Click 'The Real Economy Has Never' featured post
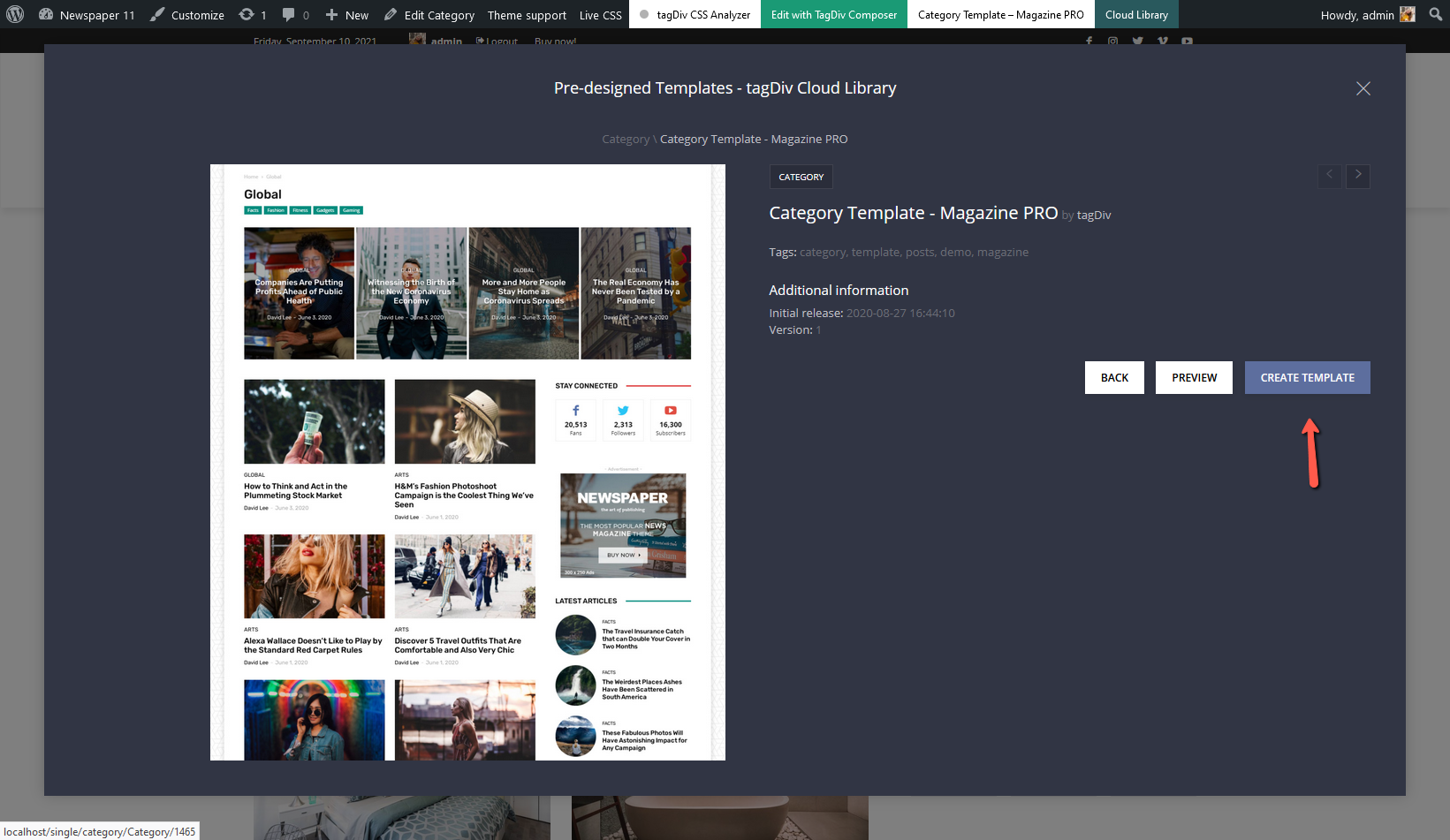 pyautogui.click(x=635, y=291)
